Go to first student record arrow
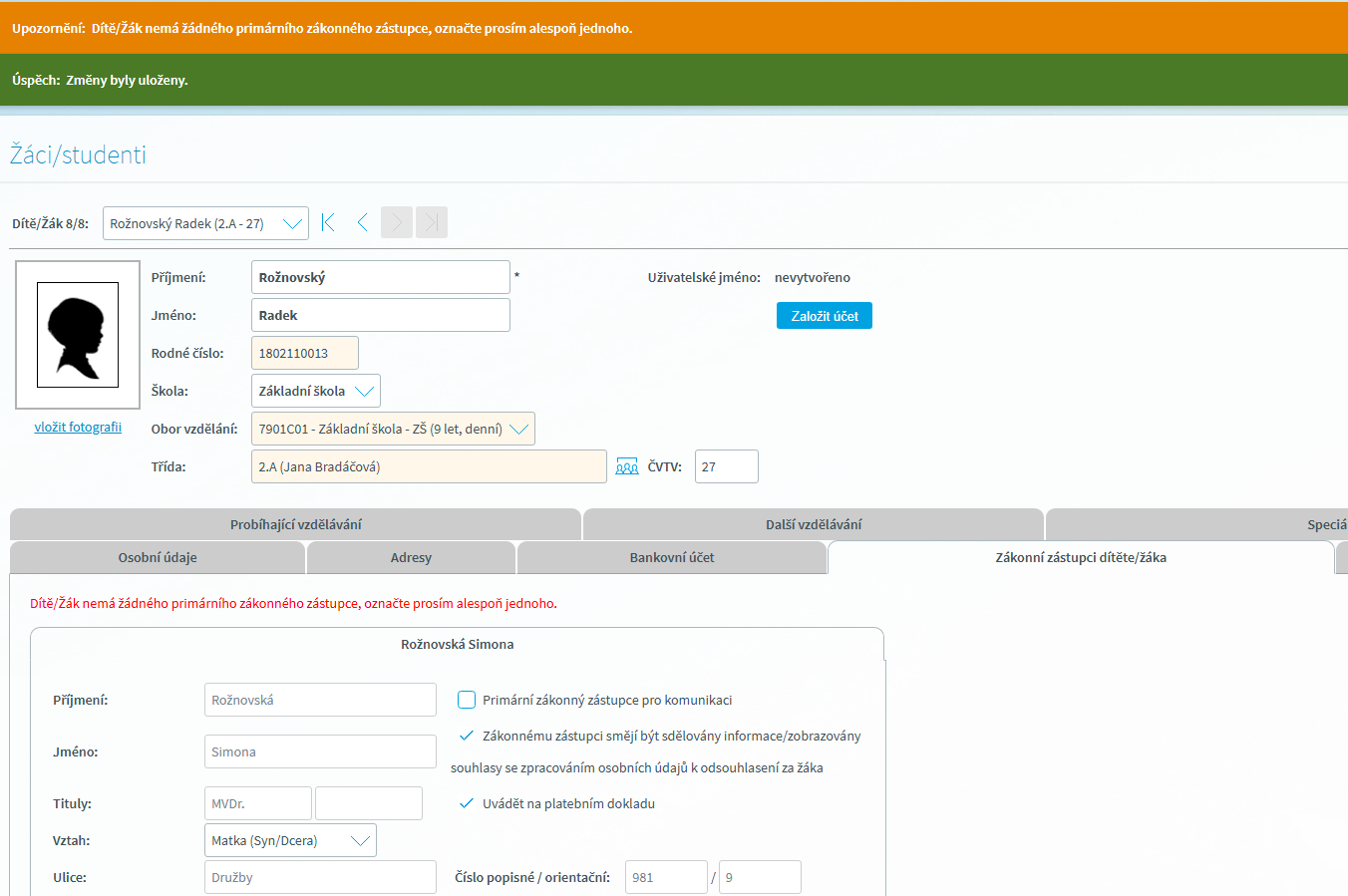The image size is (1348, 896). pos(328,222)
